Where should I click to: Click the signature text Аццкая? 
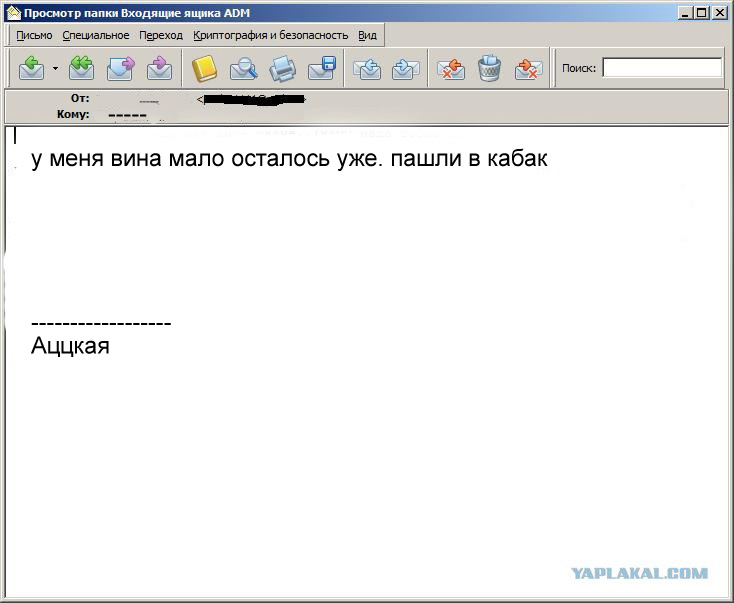coord(70,346)
